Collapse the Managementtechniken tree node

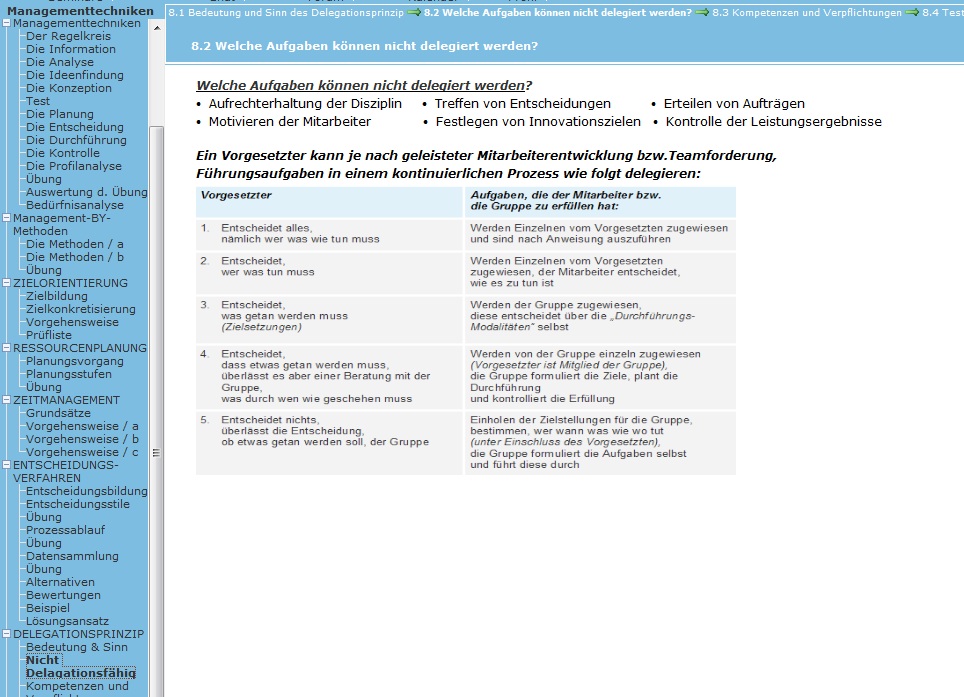pos(7,23)
